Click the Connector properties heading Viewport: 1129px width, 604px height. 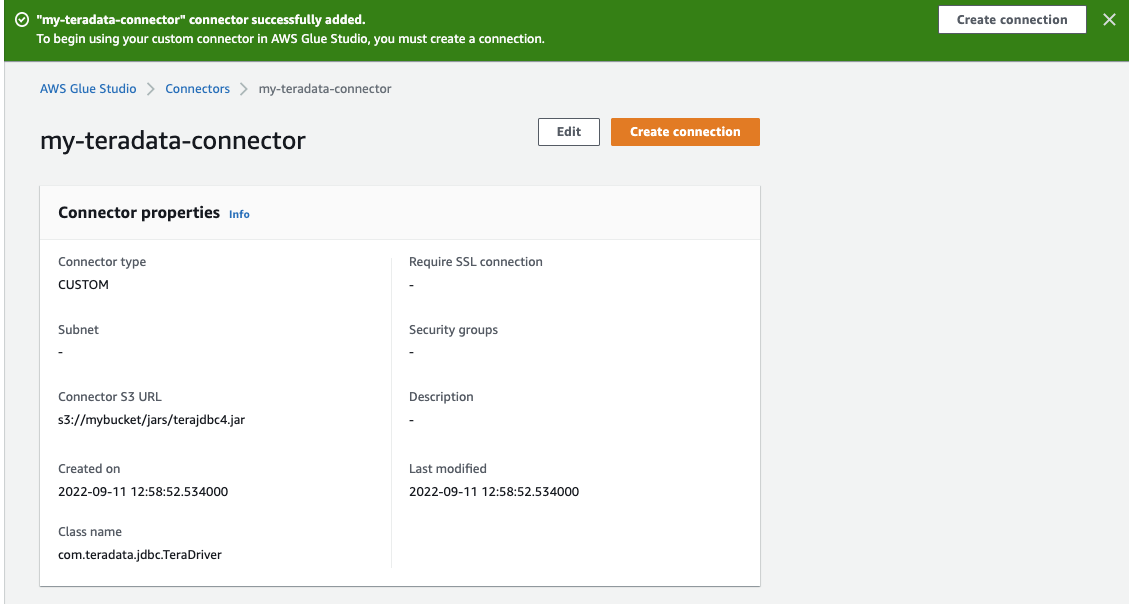[x=139, y=213]
